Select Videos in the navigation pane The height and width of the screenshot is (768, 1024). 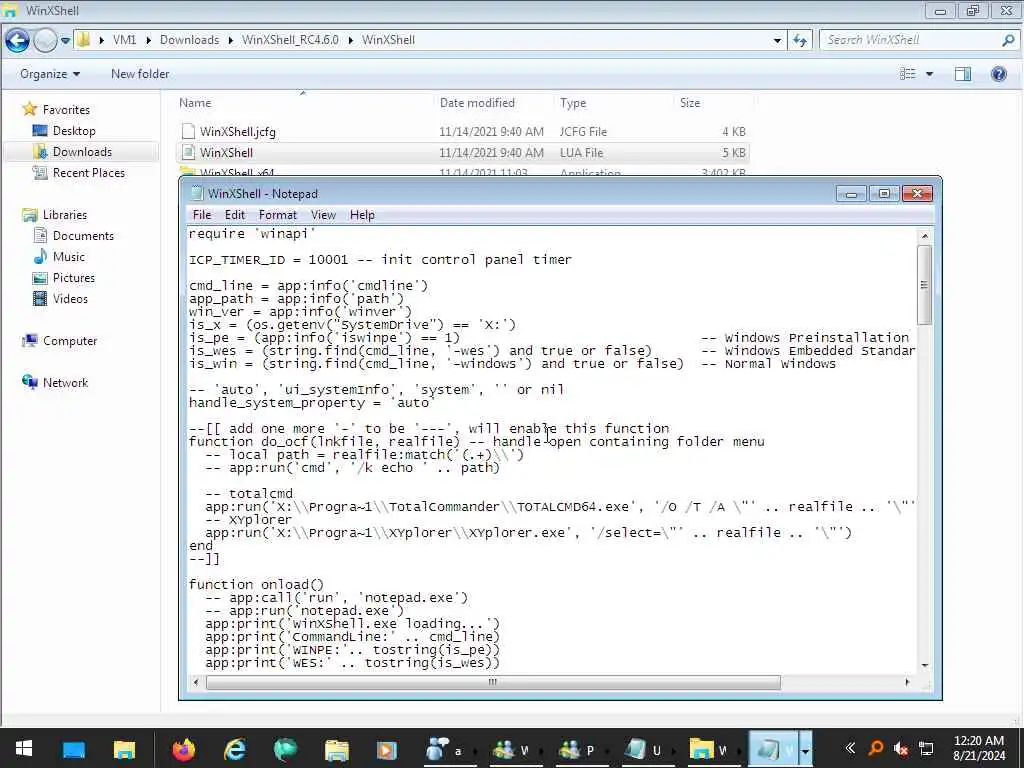coord(70,298)
